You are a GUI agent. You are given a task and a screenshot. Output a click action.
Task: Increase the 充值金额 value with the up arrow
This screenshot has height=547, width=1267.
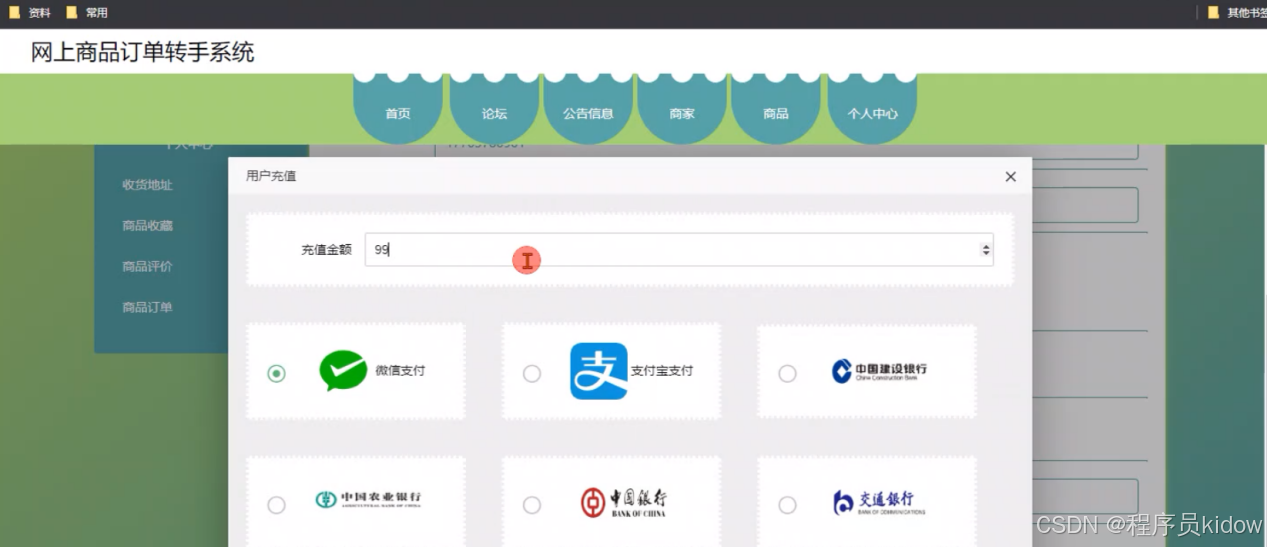tap(986, 246)
